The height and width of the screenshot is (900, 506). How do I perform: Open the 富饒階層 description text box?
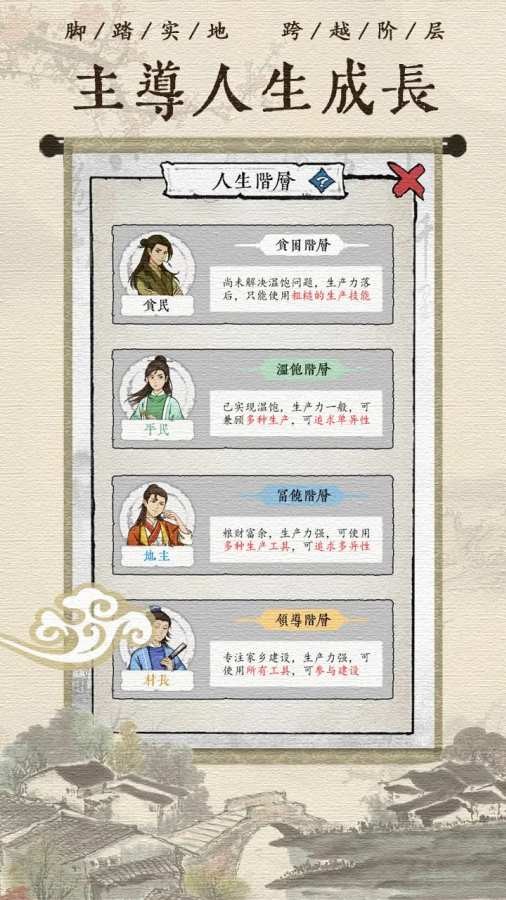click(296, 540)
